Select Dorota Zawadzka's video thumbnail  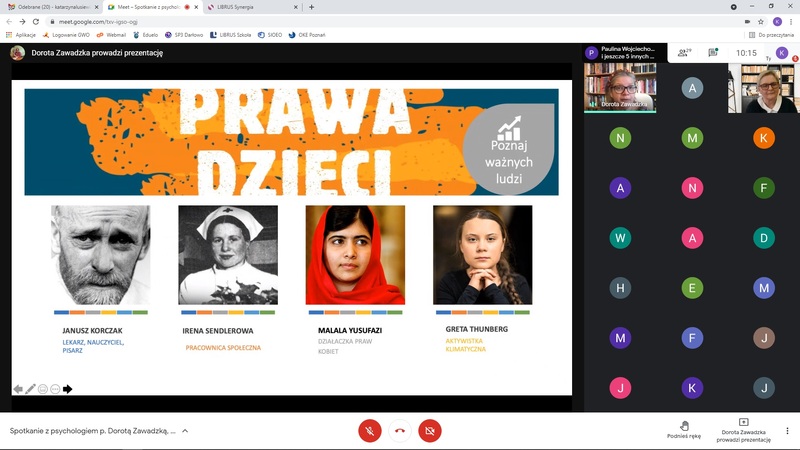coord(620,88)
